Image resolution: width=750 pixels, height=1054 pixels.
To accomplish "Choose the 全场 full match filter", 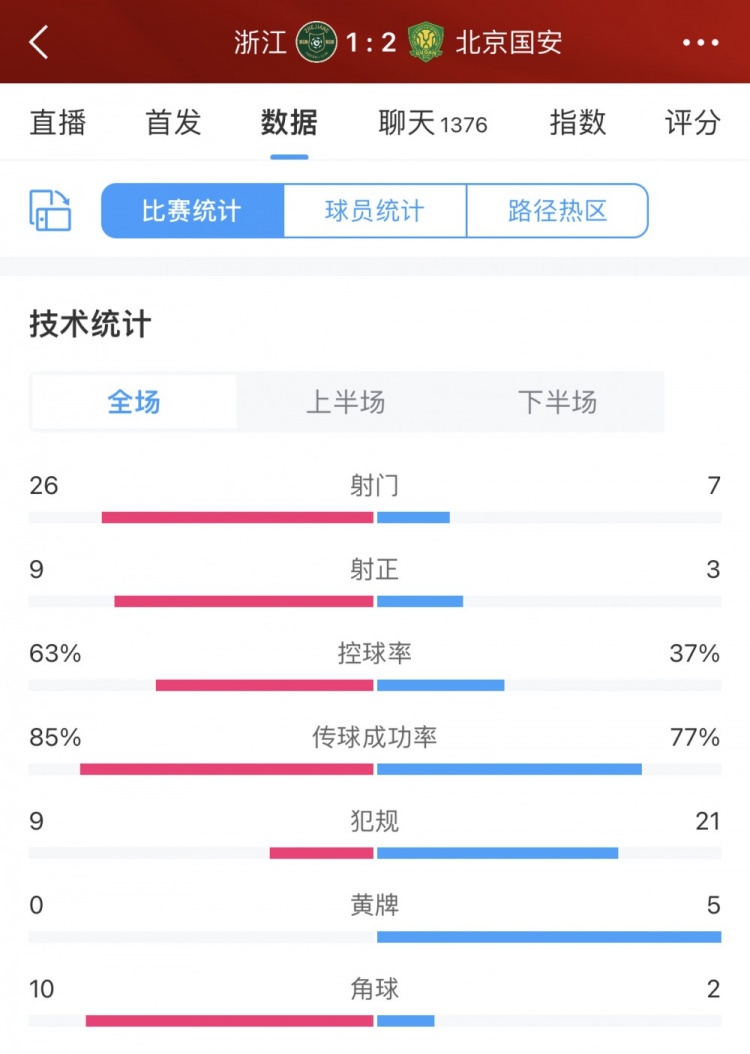I will click(x=134, y=402).
